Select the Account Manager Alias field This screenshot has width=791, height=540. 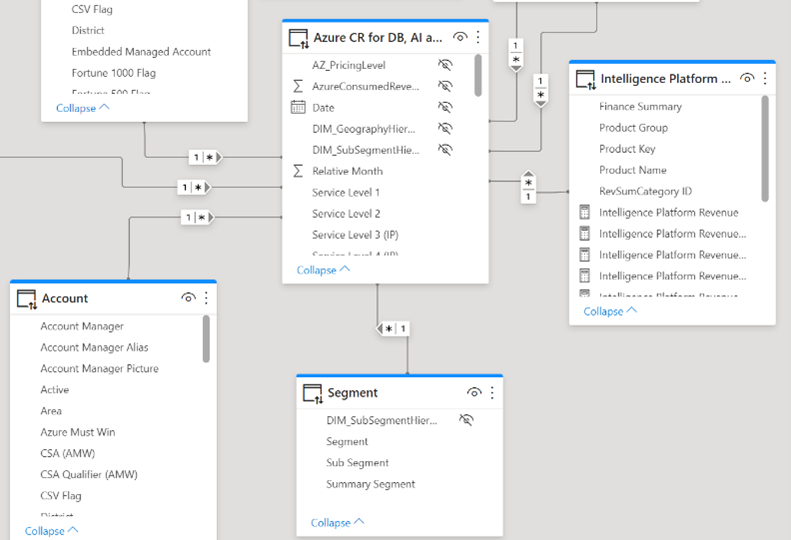click(94, 347)
